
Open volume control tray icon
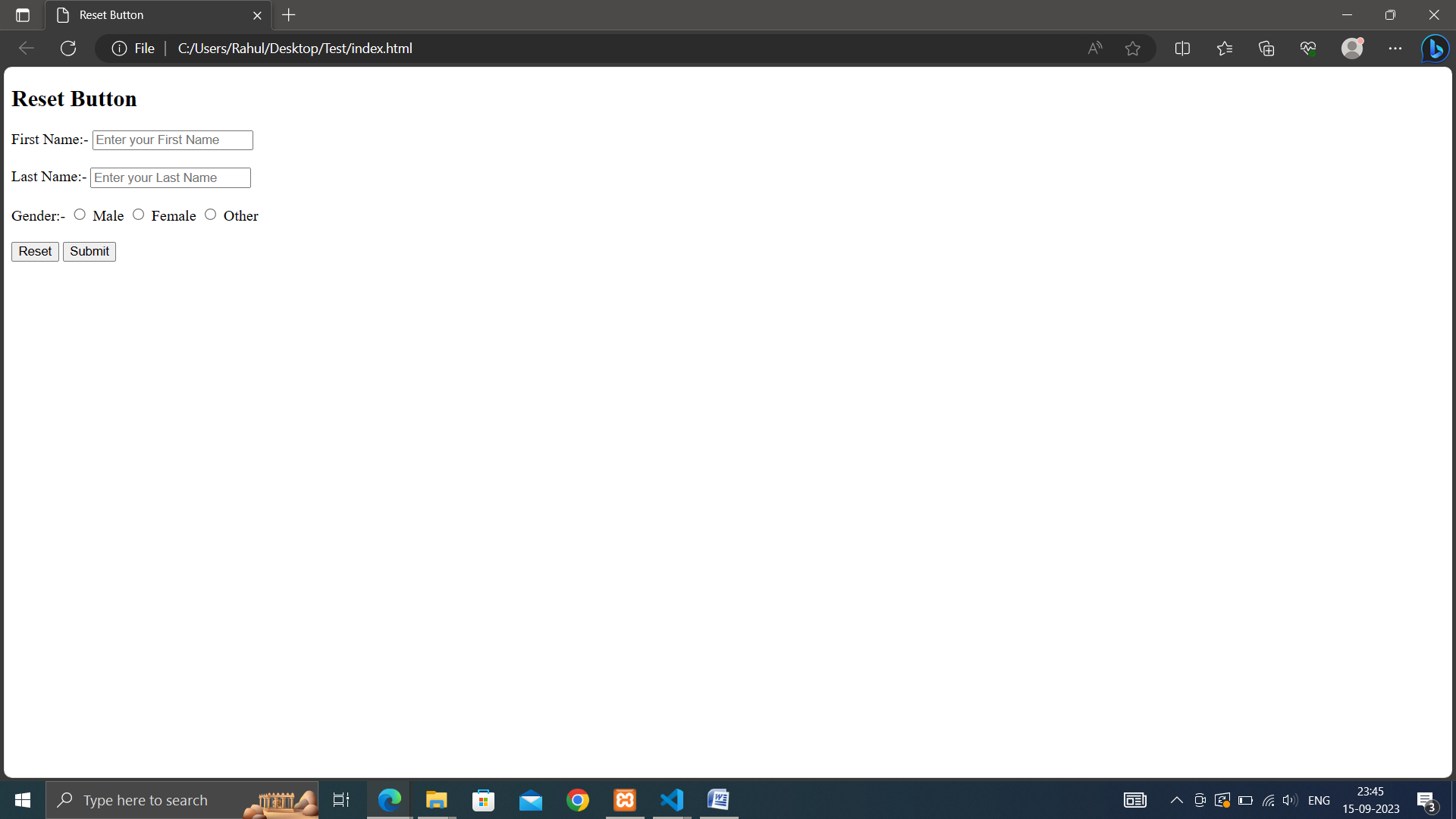point(1290,800)
